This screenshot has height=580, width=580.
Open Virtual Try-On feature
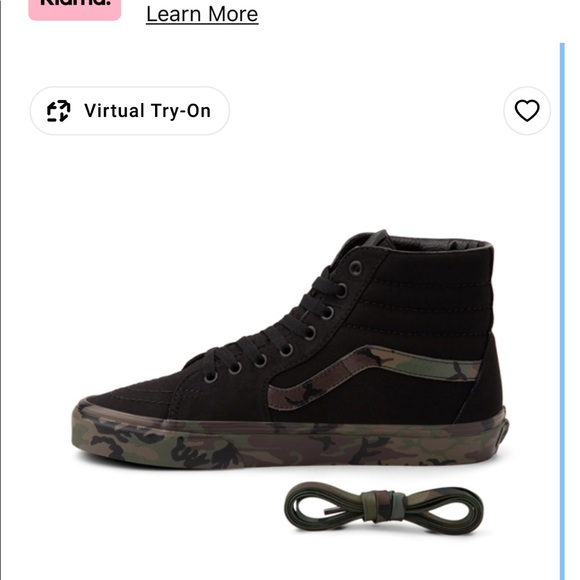click(129, 111)
